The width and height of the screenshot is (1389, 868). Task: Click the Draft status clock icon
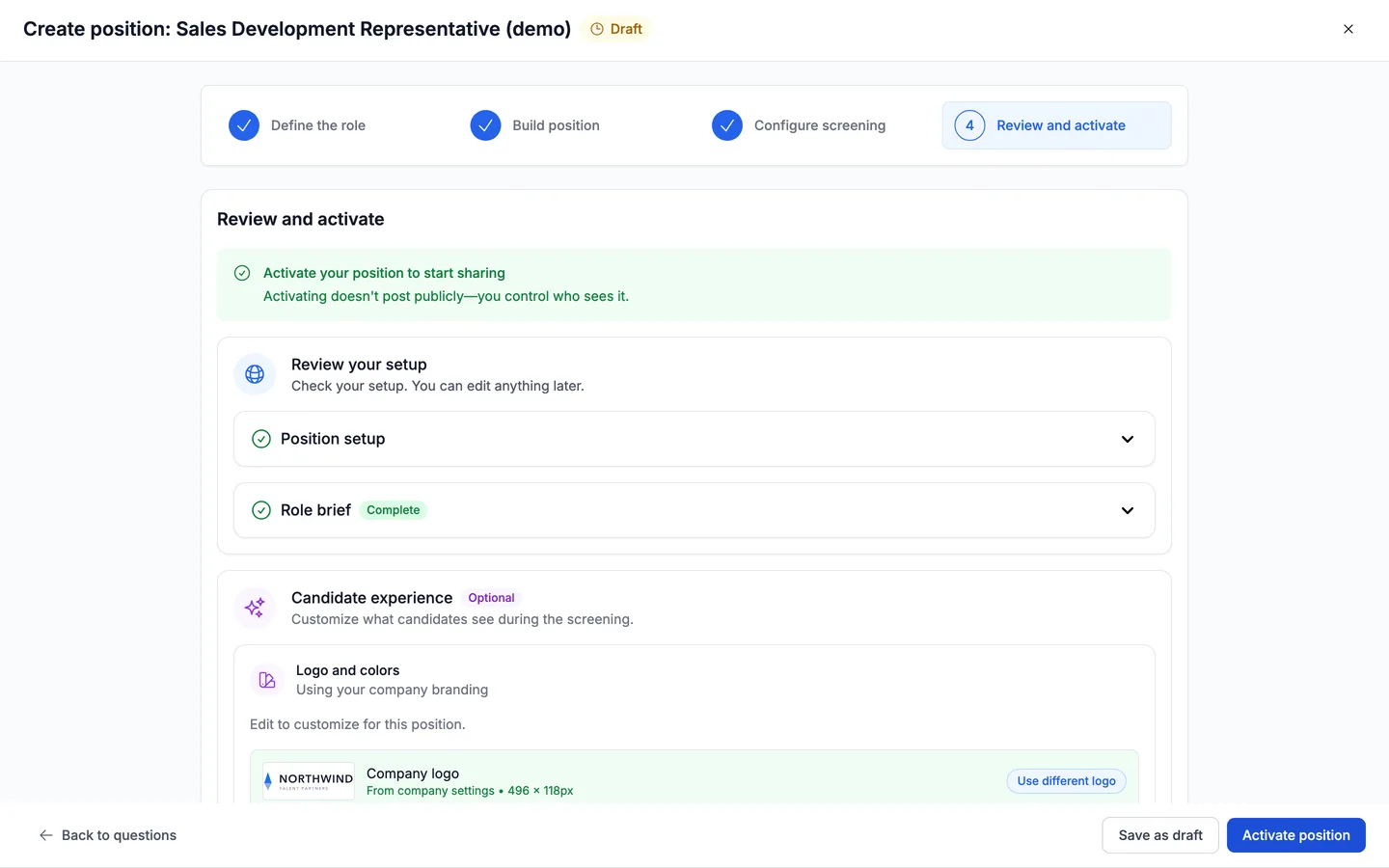click(x=597, y=29)
